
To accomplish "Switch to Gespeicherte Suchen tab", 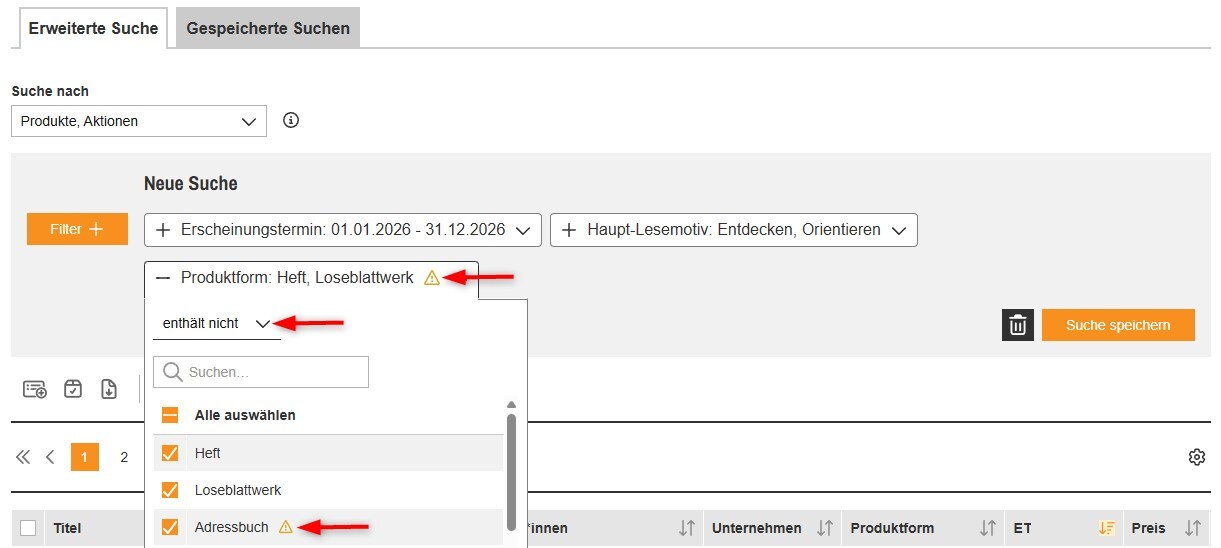I will (x=268, y=28).
